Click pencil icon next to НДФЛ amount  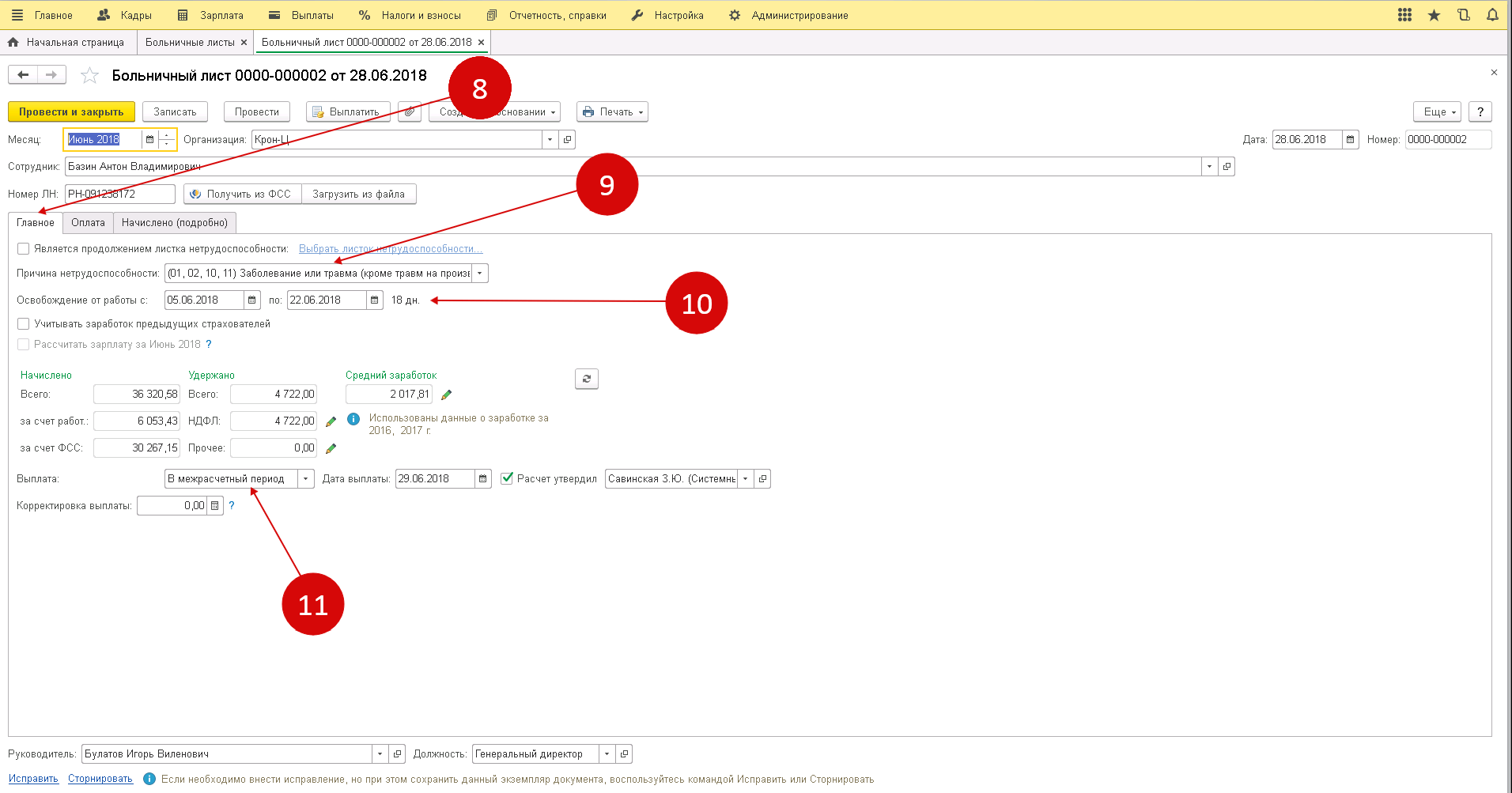click(x=331, y=421)
